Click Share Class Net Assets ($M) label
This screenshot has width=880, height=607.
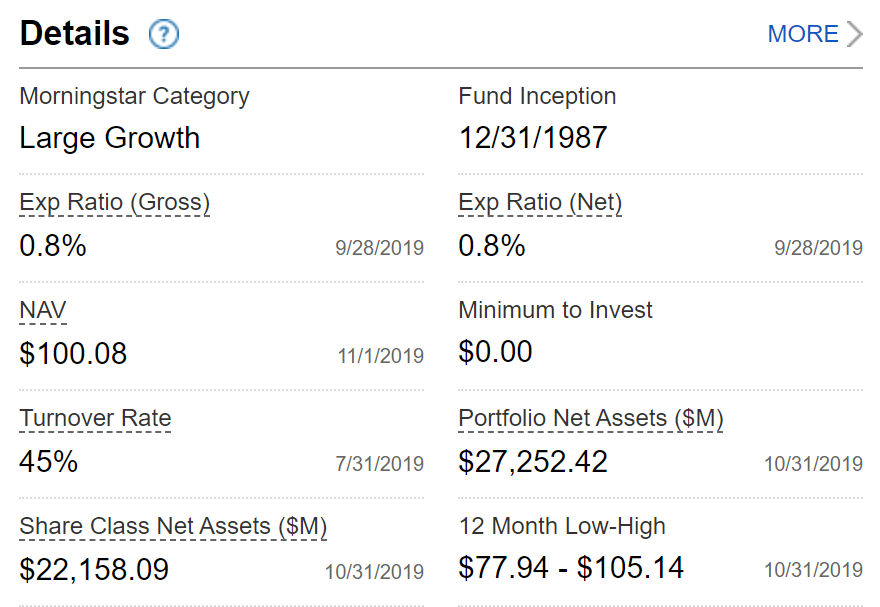(x=173, y=526)
